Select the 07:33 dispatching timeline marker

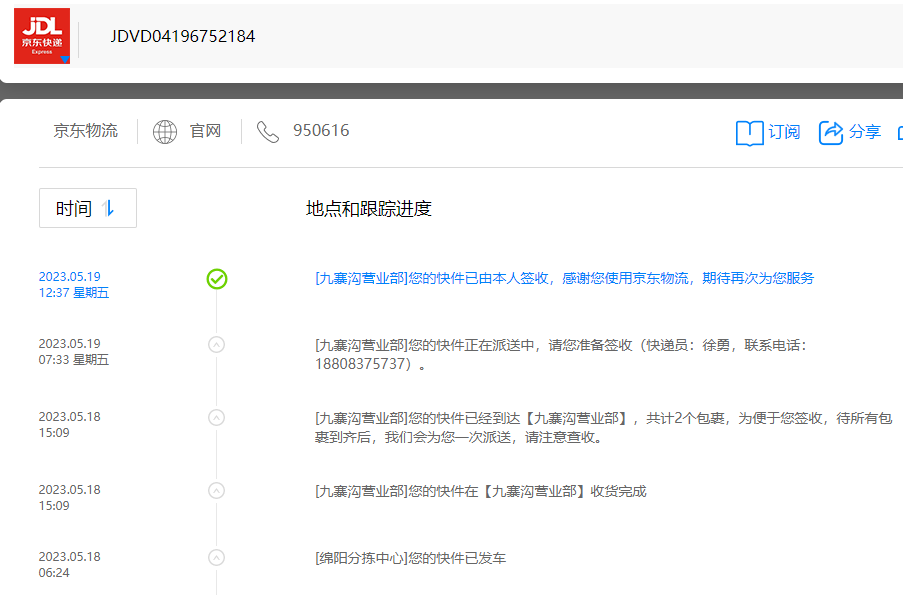click(x=216, y=344)
